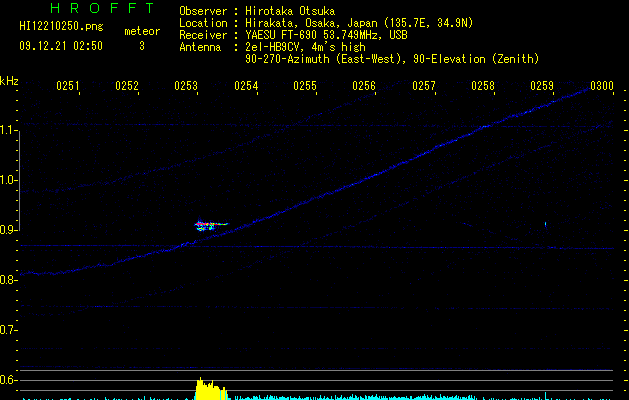629x400 pixels.
Task: Click the 0254 time marker
Action: coord(246,85)
